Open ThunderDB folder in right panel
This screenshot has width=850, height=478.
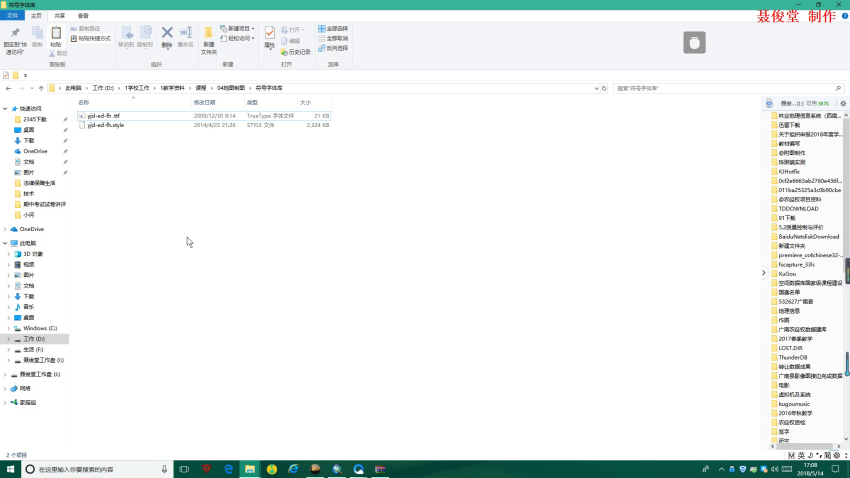tap(793, 358)
